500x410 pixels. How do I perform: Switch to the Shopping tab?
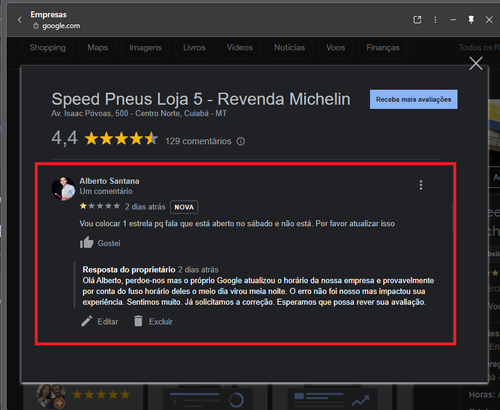tap(48, 48)
